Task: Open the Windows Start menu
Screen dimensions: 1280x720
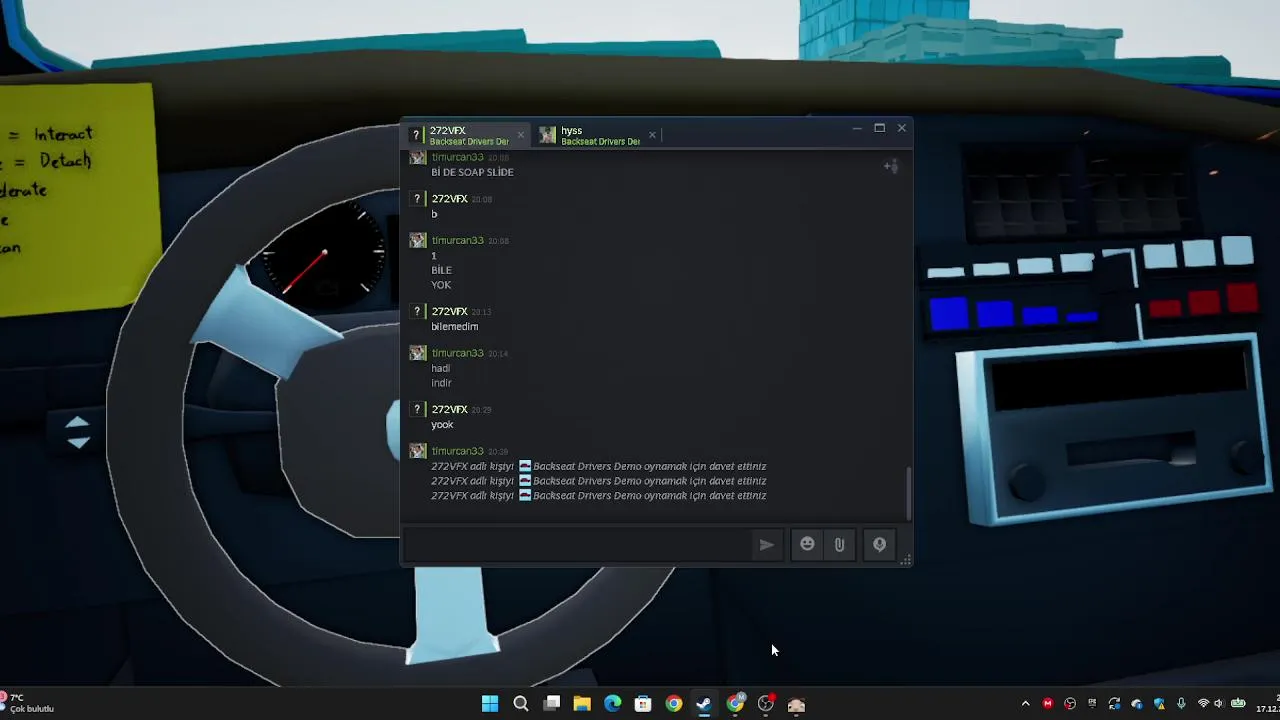Action: pyautogui.click(x=490, y=704)
